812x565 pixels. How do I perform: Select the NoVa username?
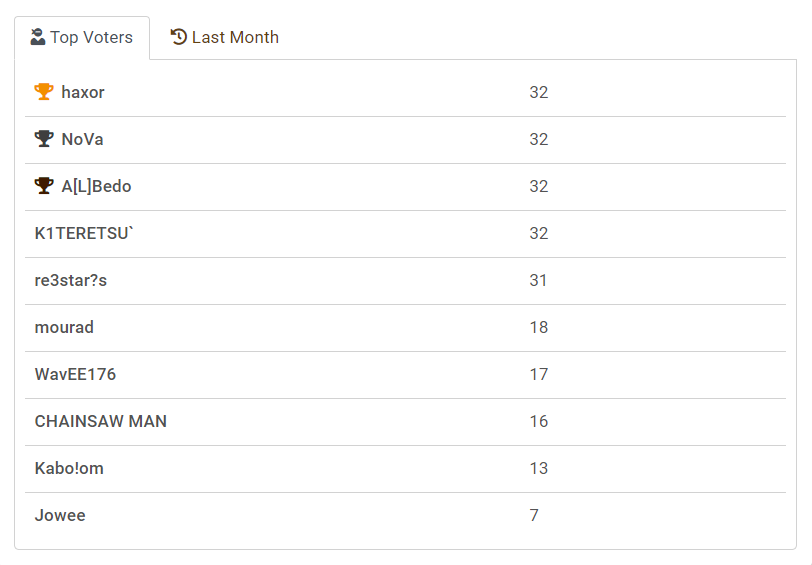[x=82, y=139]
